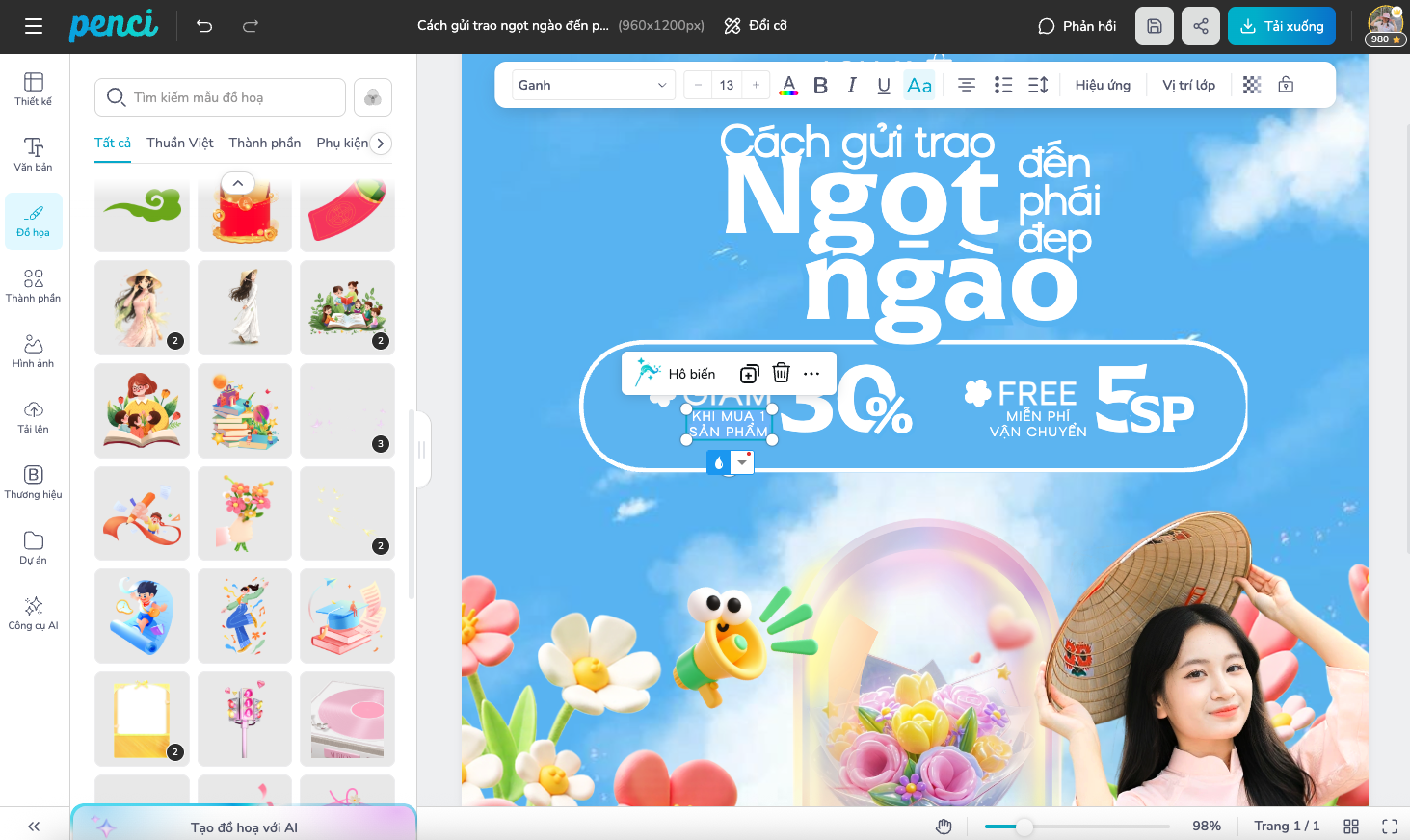This screenshot has height=840, width=1410.
Task: Click the Tạo đồ hoạ với AI button
Action: click(244, 827)
